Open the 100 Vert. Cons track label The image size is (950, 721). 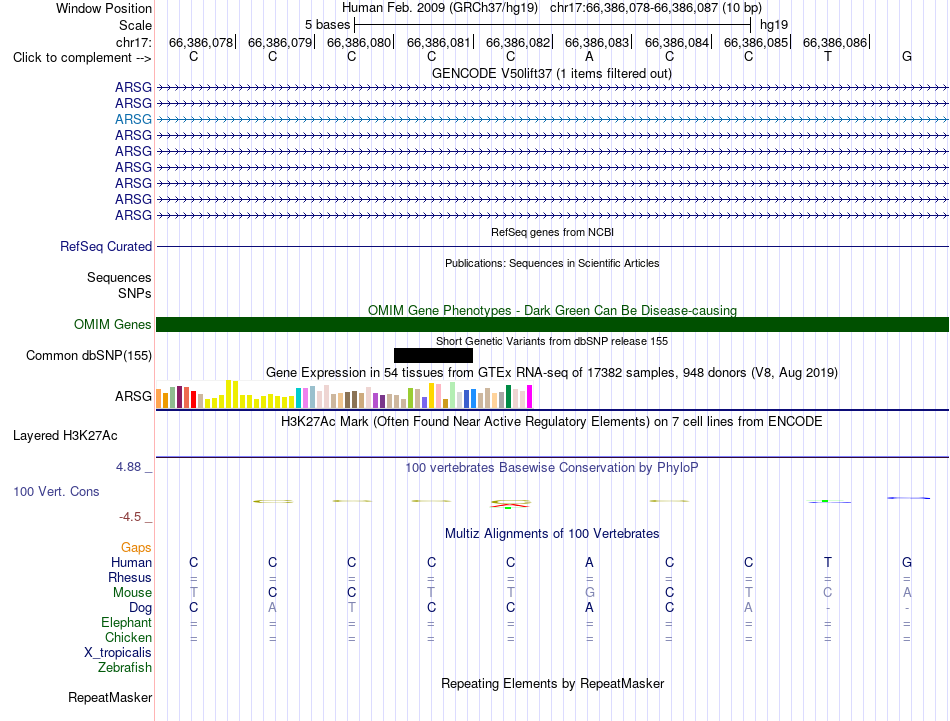click(56, 491)
